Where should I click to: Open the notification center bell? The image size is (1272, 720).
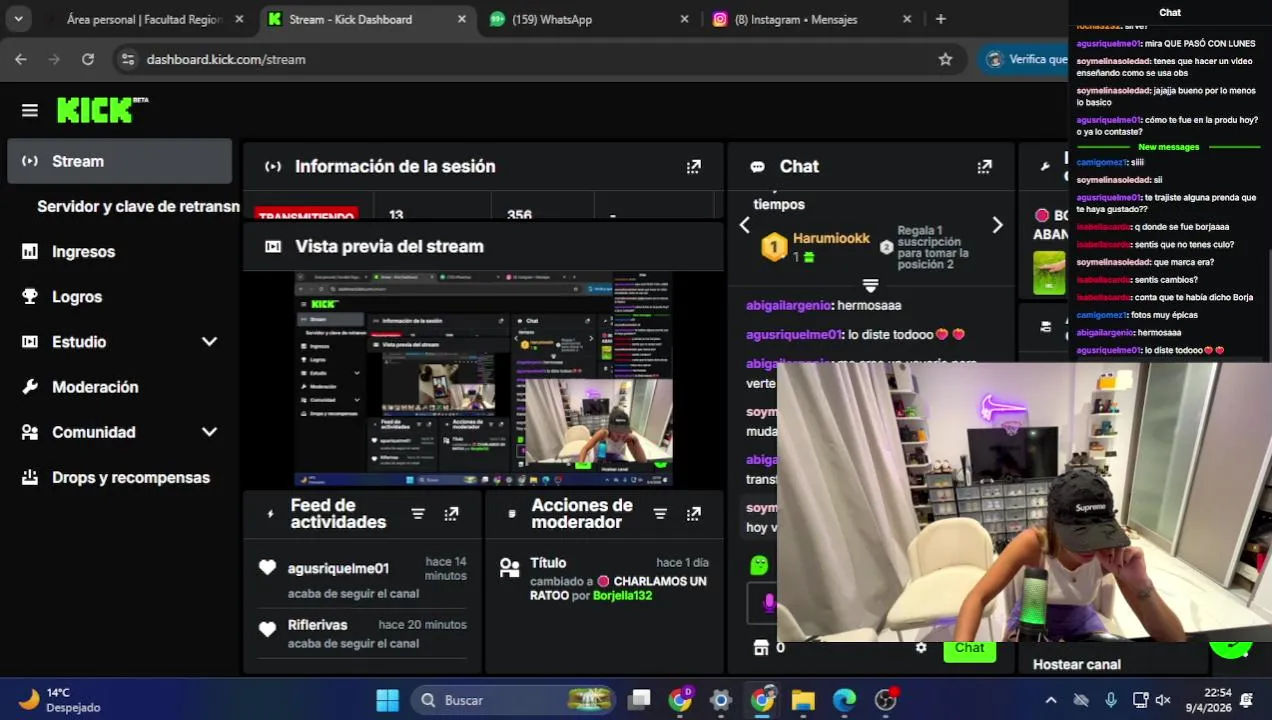[x=1246, y=700]
